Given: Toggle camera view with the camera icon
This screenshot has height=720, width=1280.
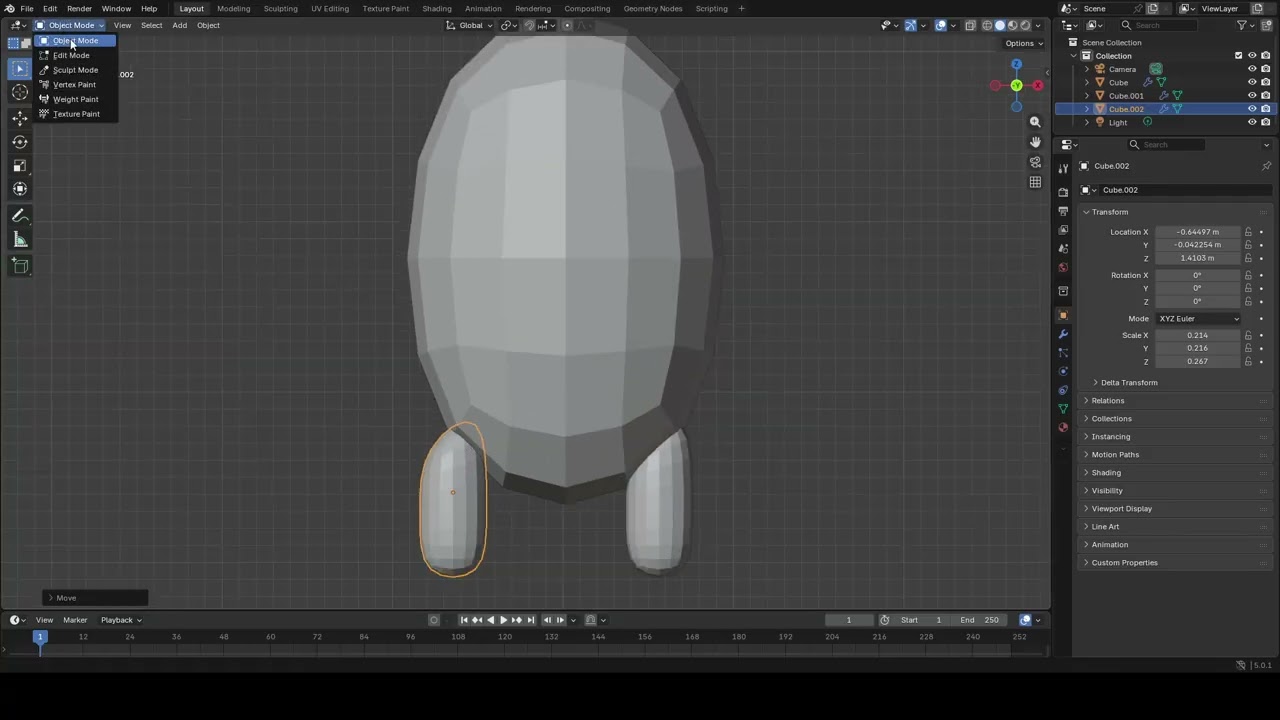Looking at the screenshot, I should point(1035,162).
